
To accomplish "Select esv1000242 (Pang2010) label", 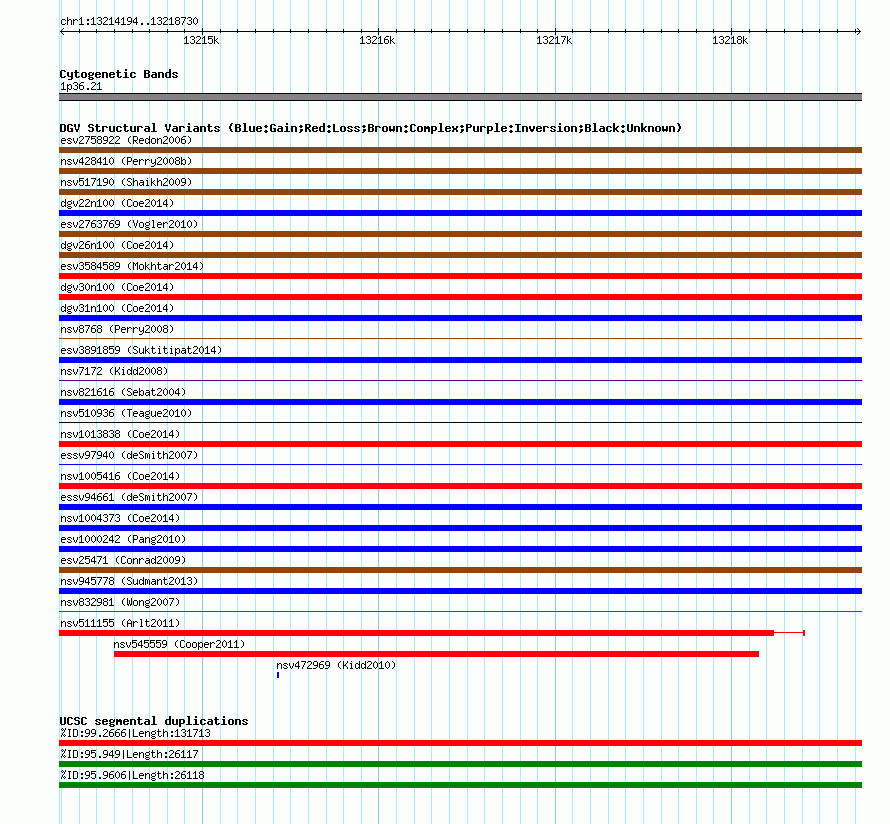I will tap(123, 539).
